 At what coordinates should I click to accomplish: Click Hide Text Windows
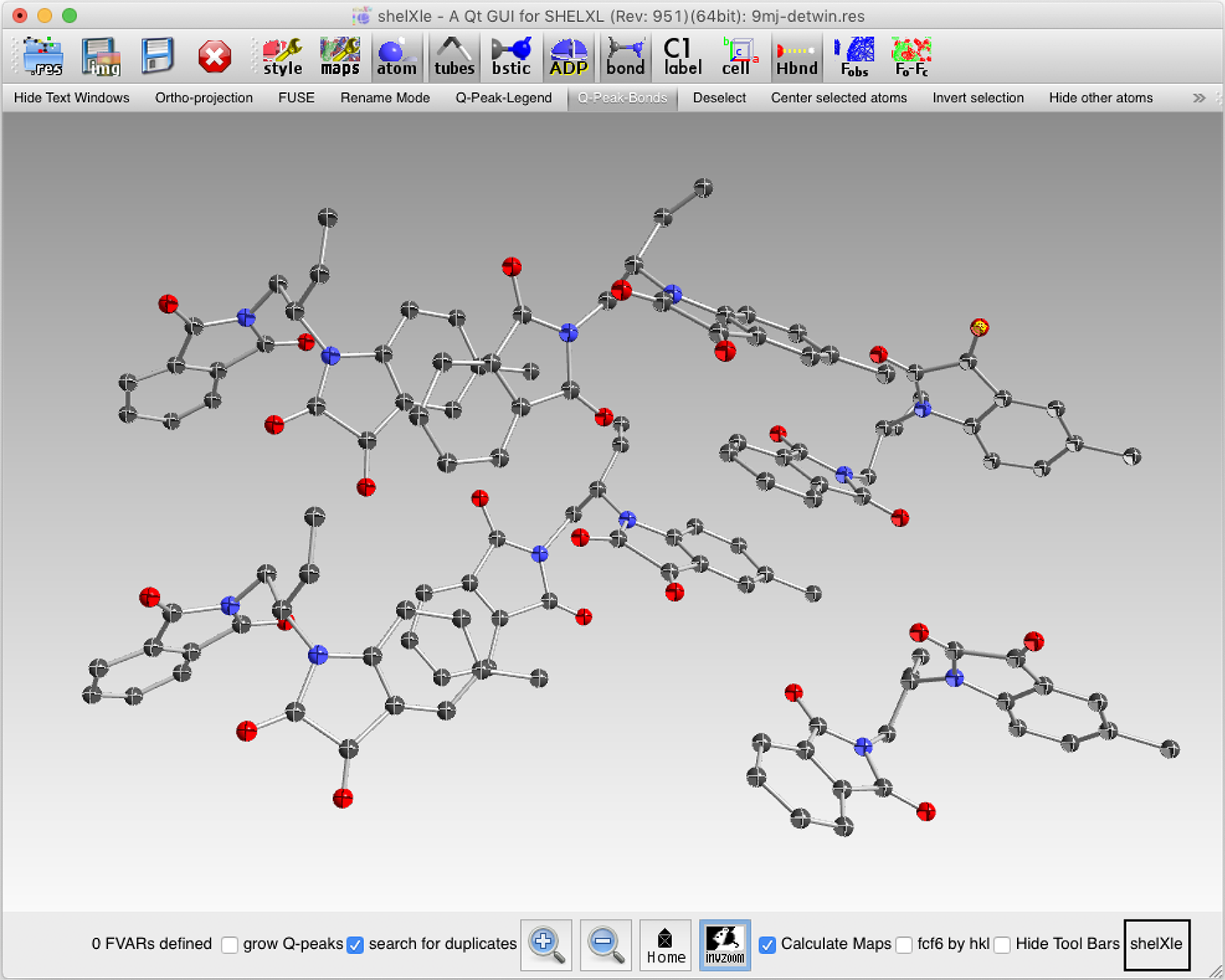(72, 98)
